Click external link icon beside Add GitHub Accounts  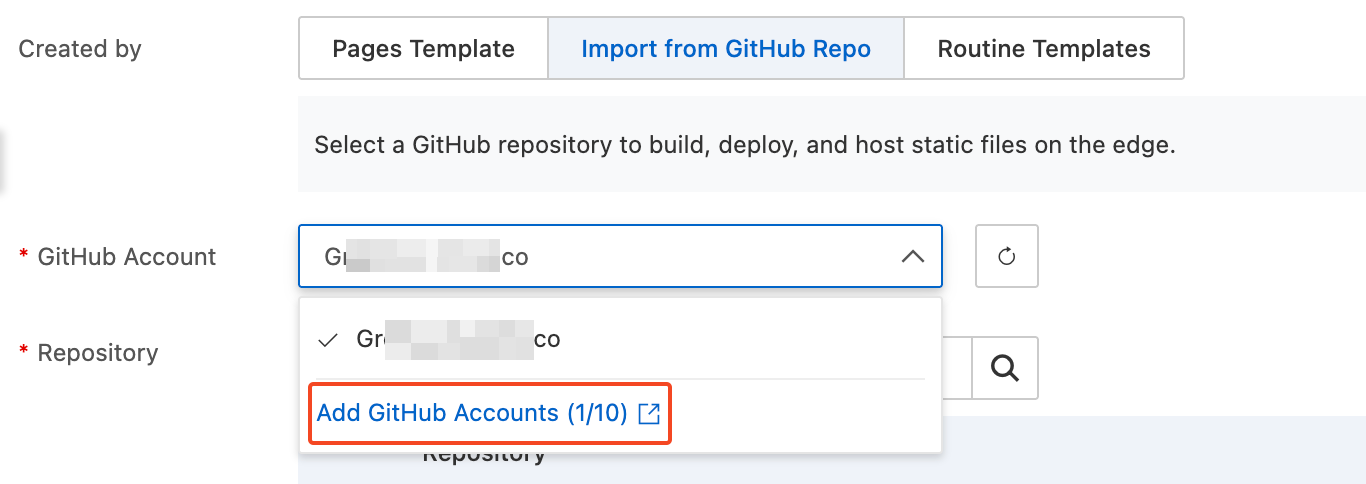pos(649,413)
